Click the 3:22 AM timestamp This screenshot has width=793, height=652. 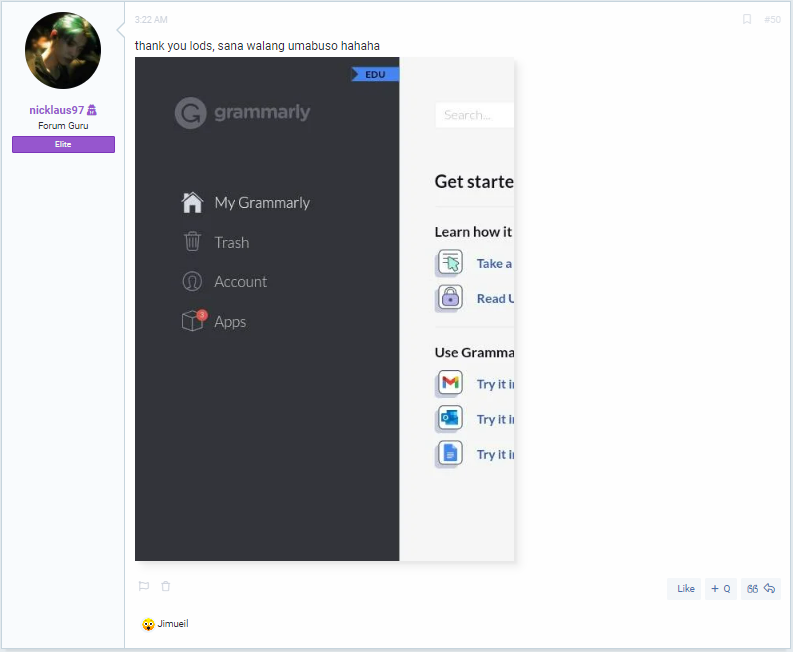[x=151, y=20]
